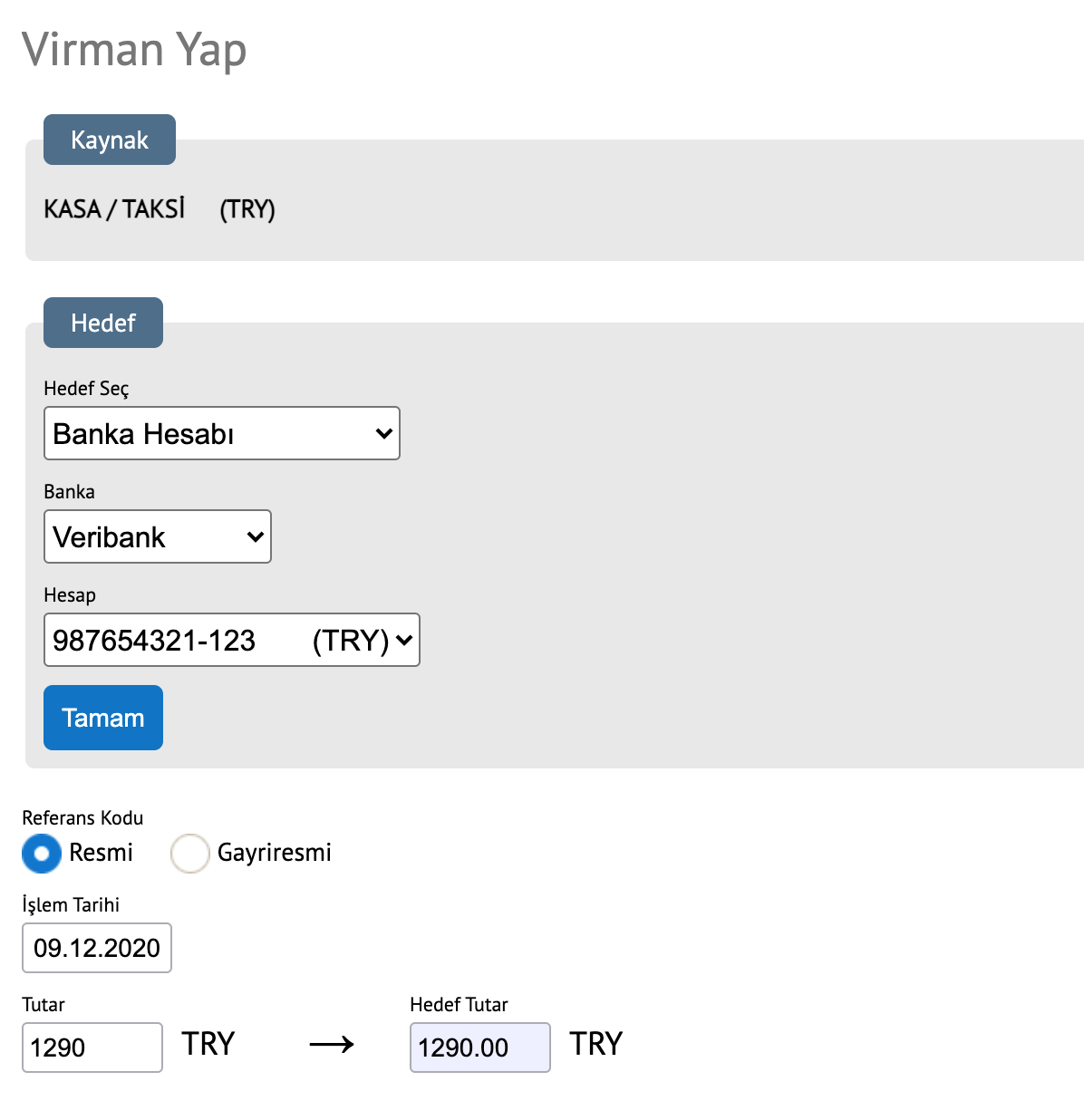Click the Virman Yap page heading
Screen dimensions: 1084x1120
pyautogui.click(x=134, y=50)
